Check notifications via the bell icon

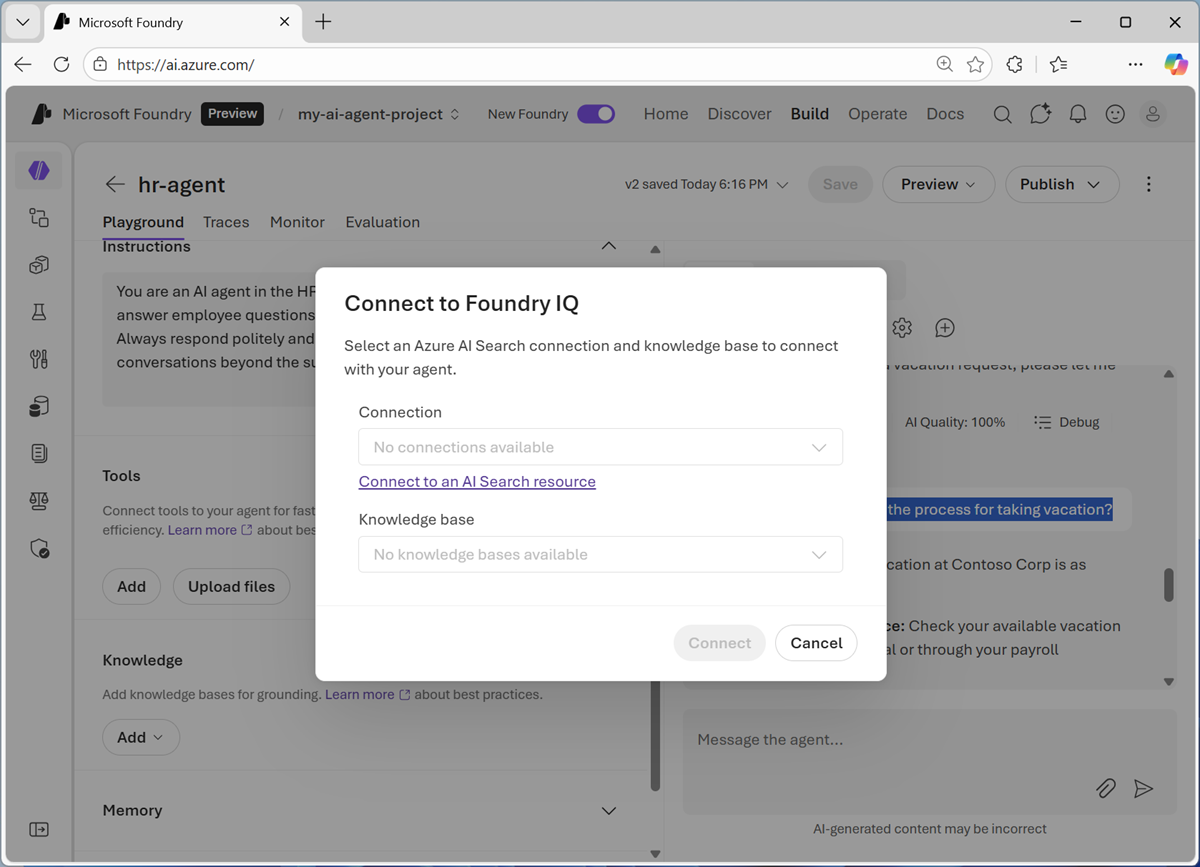1077,114
